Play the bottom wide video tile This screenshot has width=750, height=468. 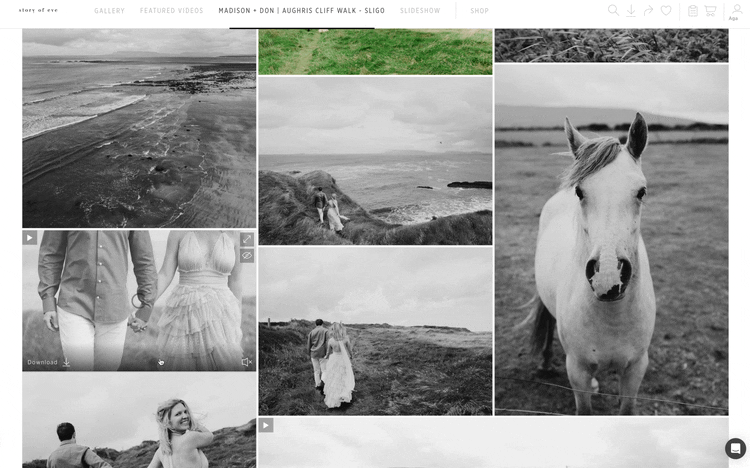point(266,425)
